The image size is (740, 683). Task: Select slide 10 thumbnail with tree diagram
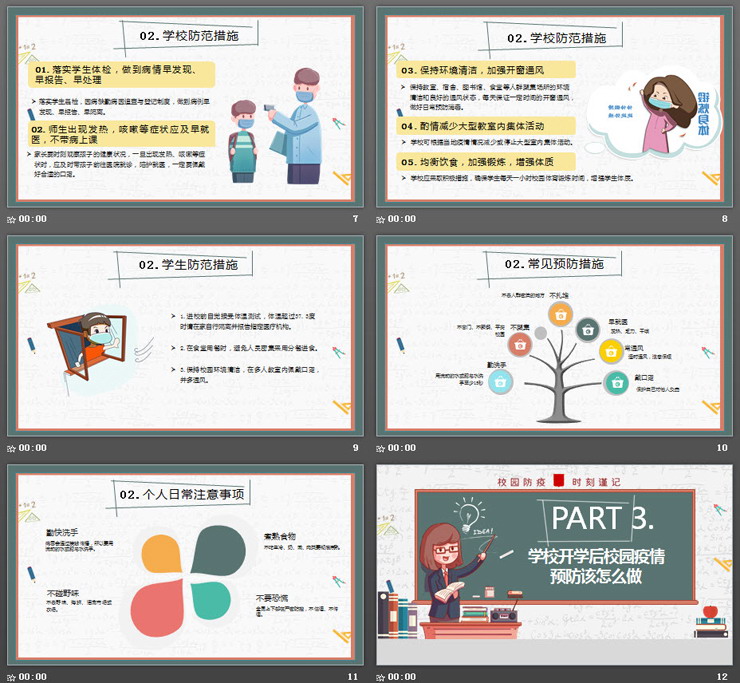click(x=554, y=336)
